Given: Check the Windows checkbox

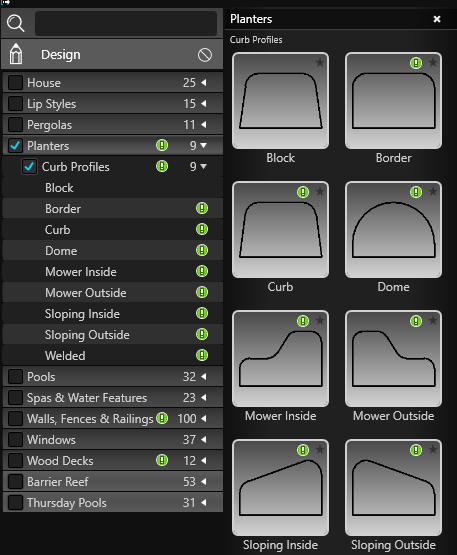Looking at the screenshot, I should pos(15,439).
